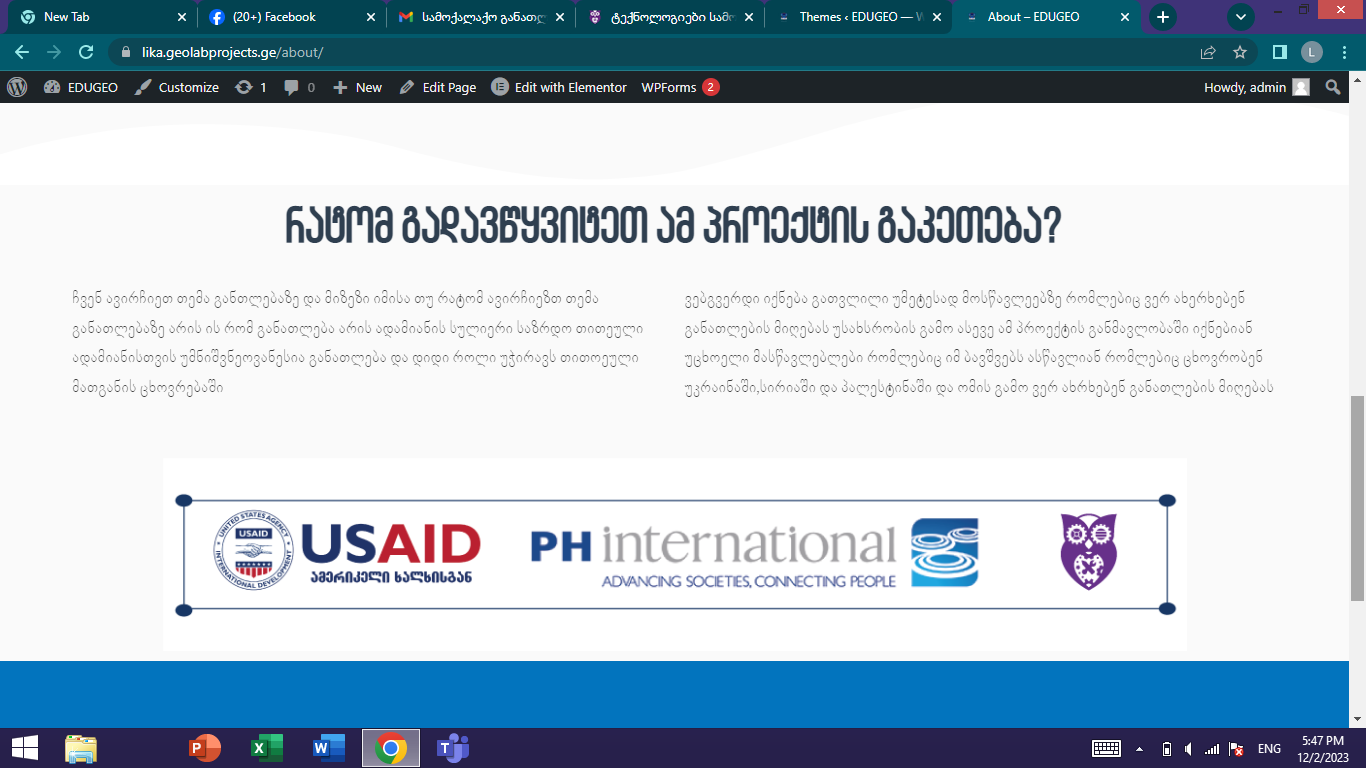Open browser side panel
1366x768 pixels.
(x=1280, y=52)
